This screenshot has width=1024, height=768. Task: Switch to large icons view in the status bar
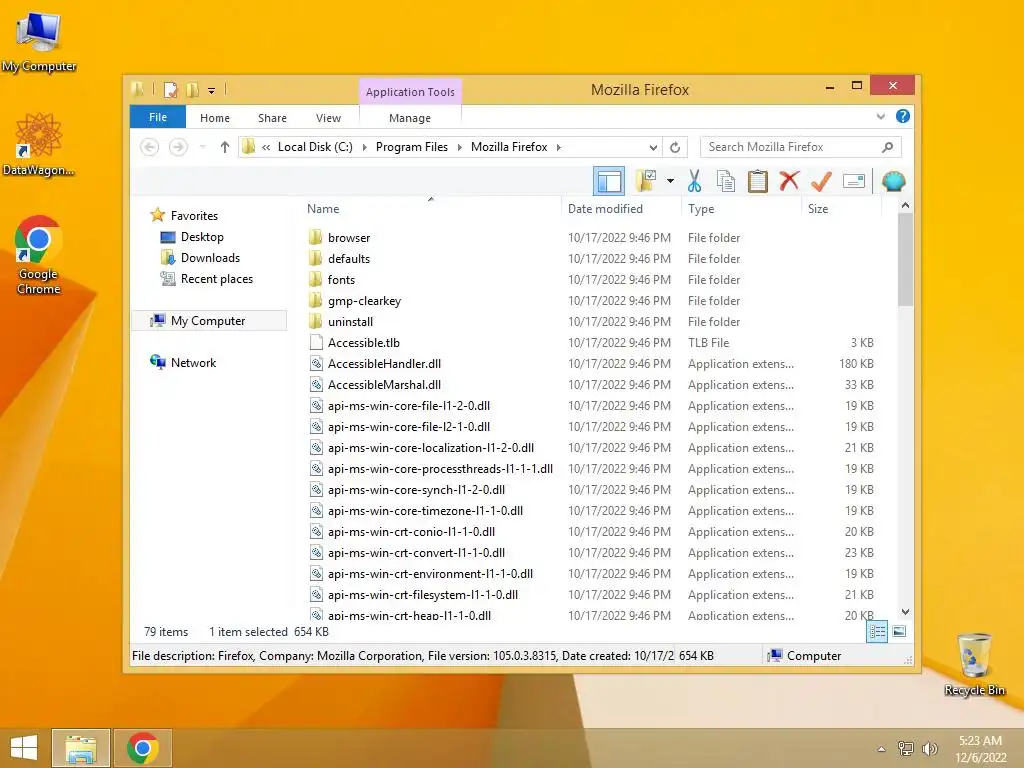(x=899, y=631)
